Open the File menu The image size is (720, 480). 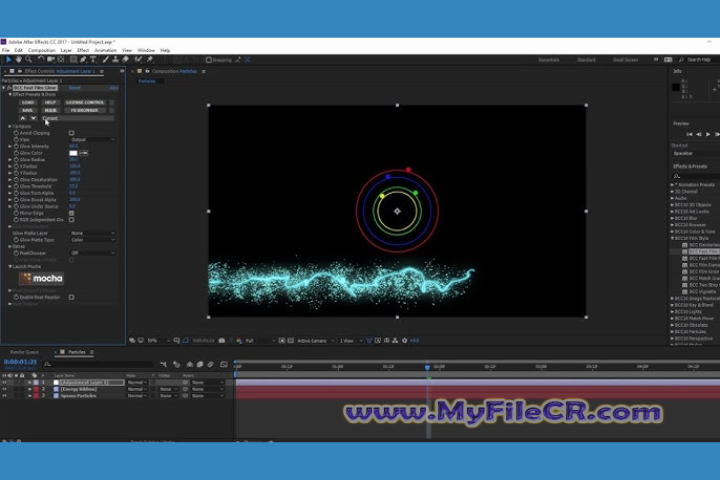click(x=6, y=50)
